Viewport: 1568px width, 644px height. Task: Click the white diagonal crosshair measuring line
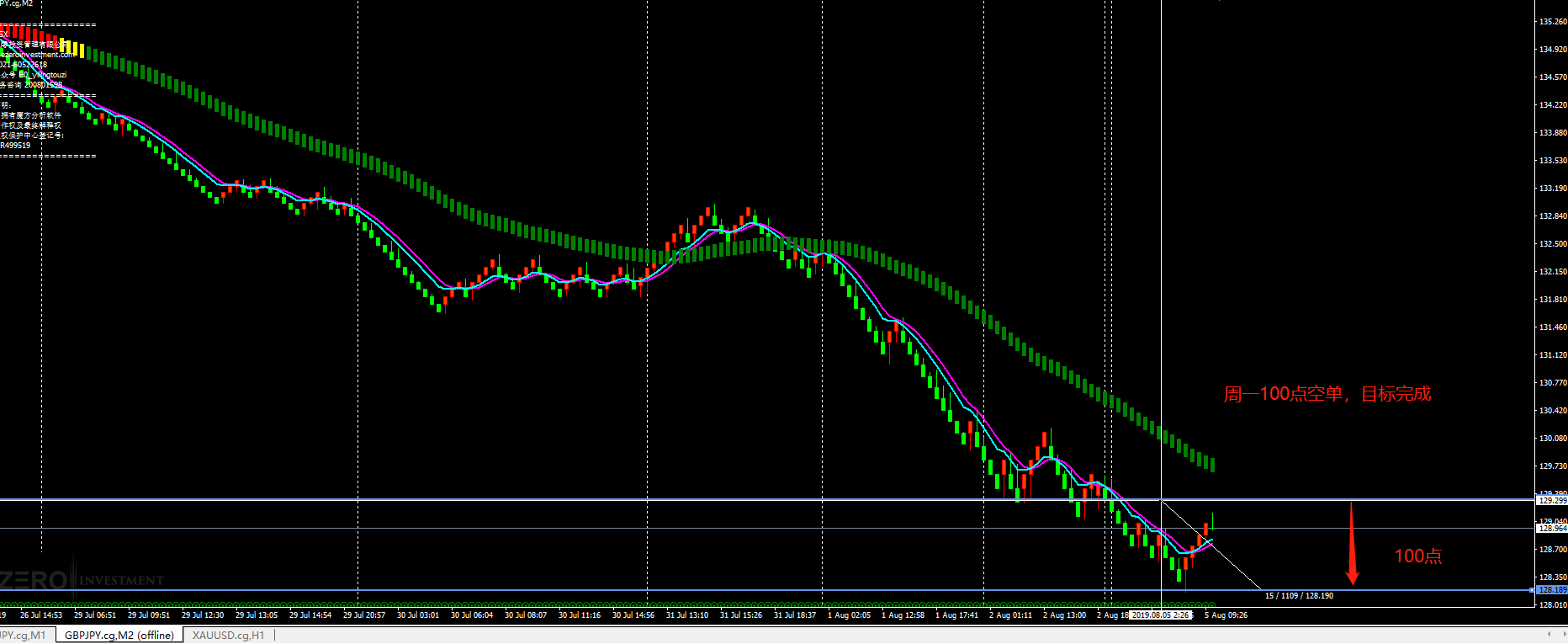tap(1211, 544)
